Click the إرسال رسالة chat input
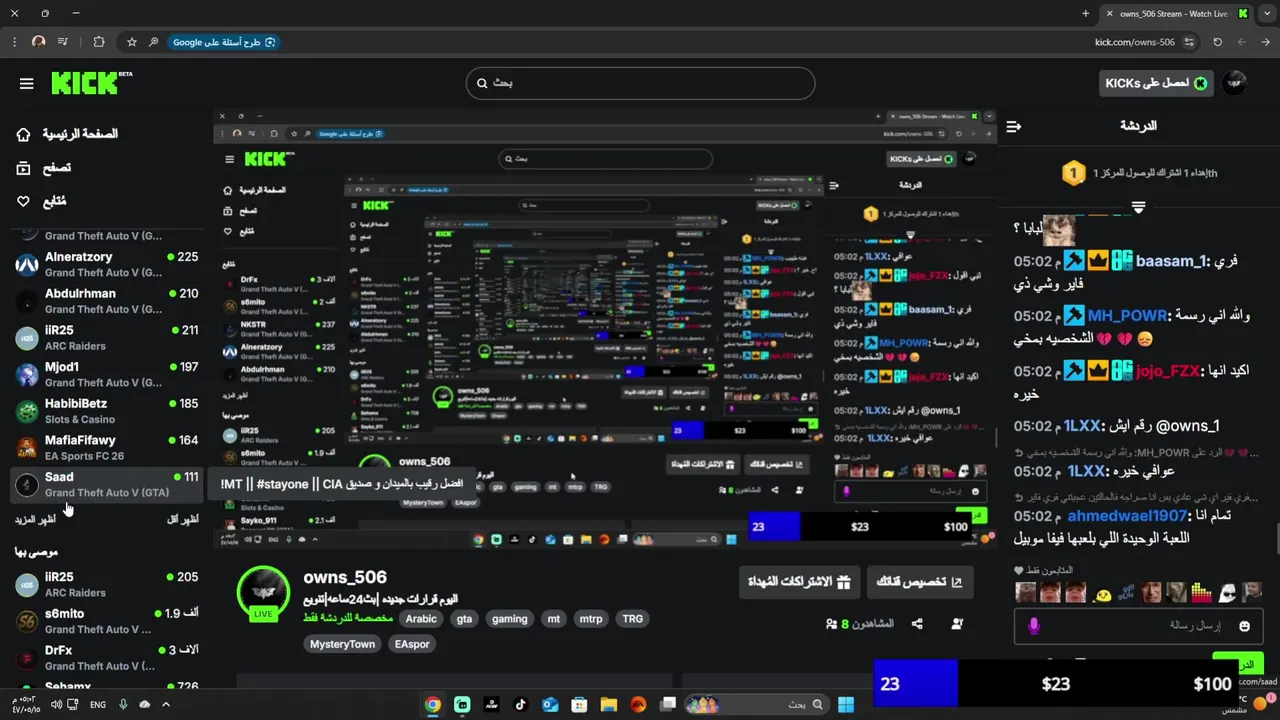This screenshot has width=1280, height=720. click(1138, 626)
